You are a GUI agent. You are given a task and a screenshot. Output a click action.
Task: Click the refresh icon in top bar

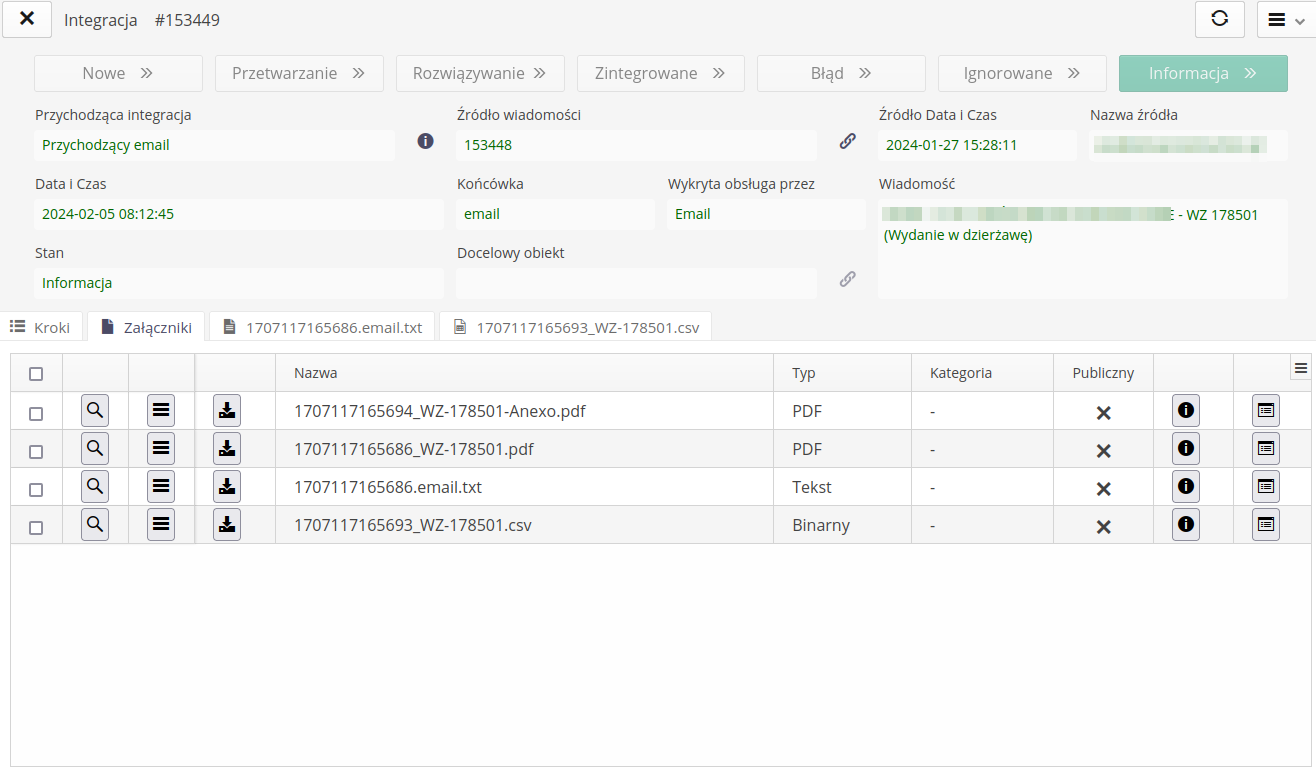[1219, 19]
